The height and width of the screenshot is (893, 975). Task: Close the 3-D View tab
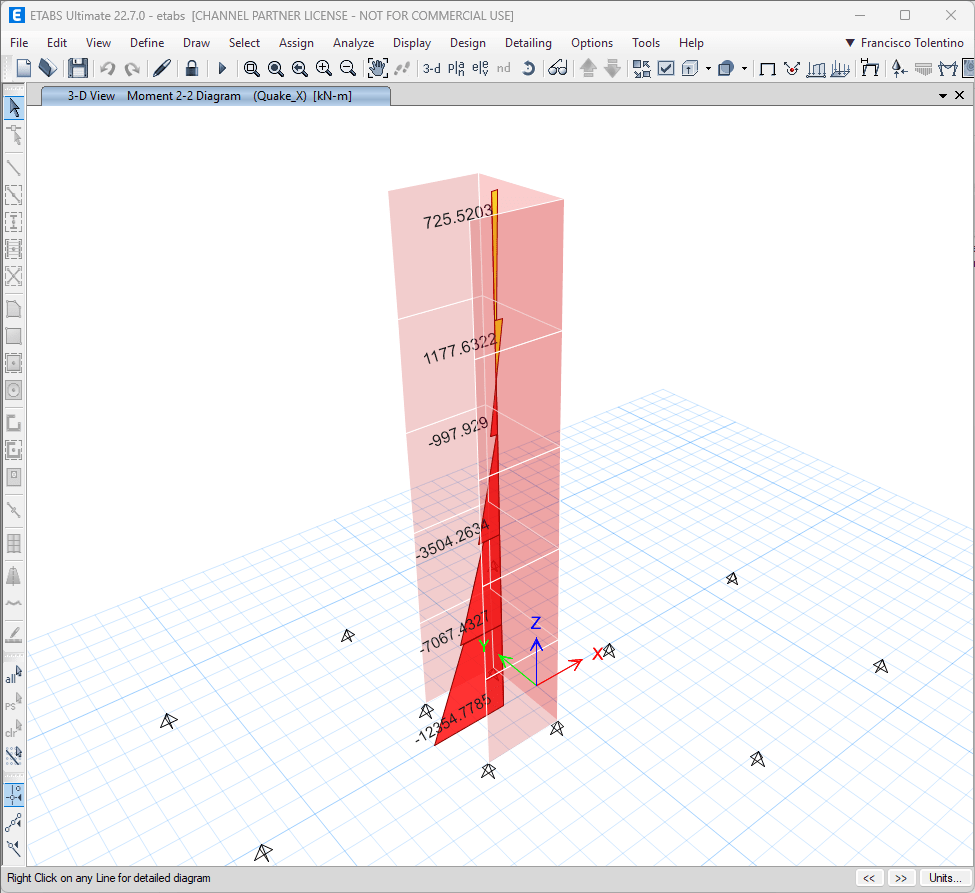click(959, 95)
